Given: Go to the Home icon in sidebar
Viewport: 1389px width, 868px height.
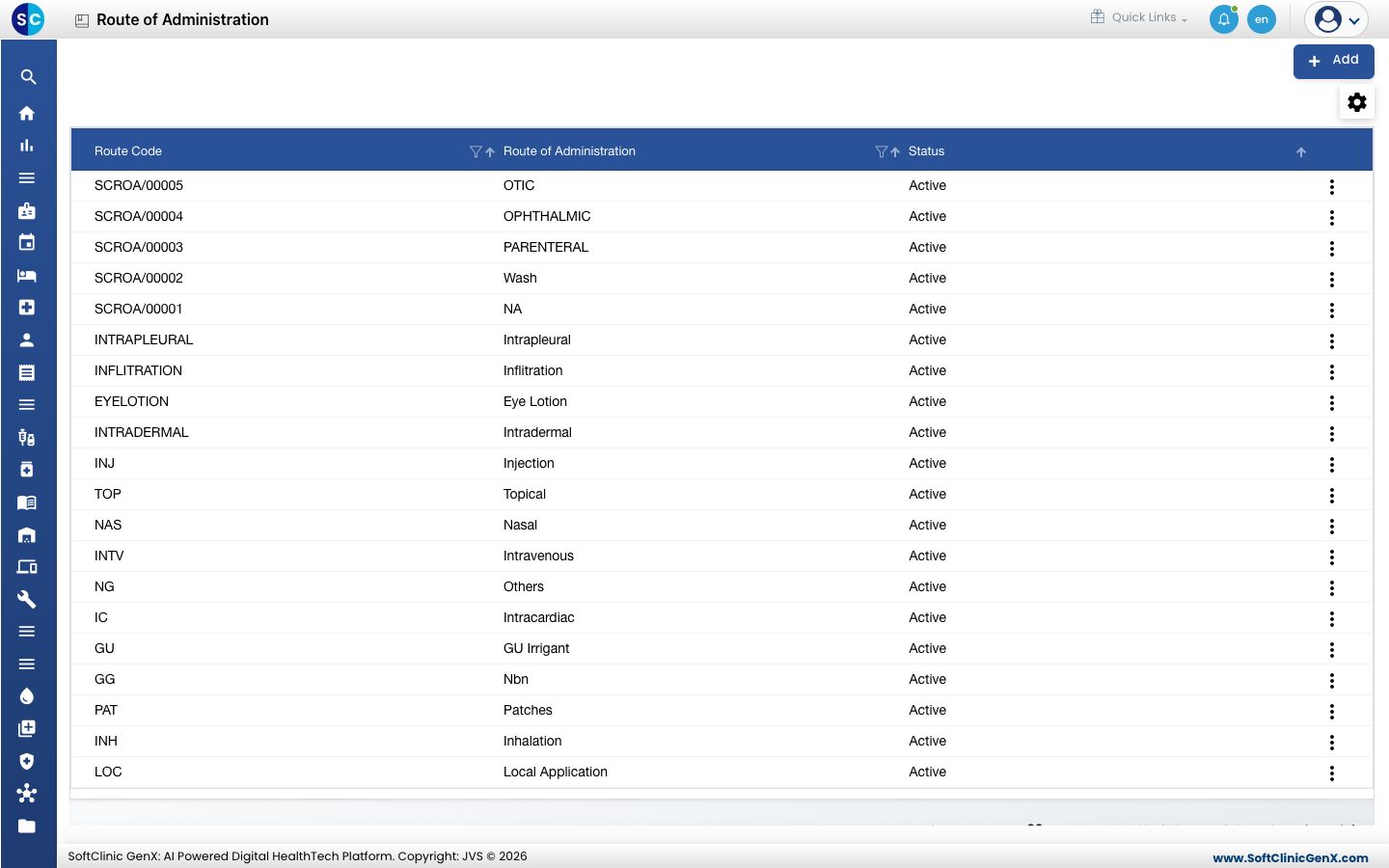Looking at the screenshot, I should 27,113.
